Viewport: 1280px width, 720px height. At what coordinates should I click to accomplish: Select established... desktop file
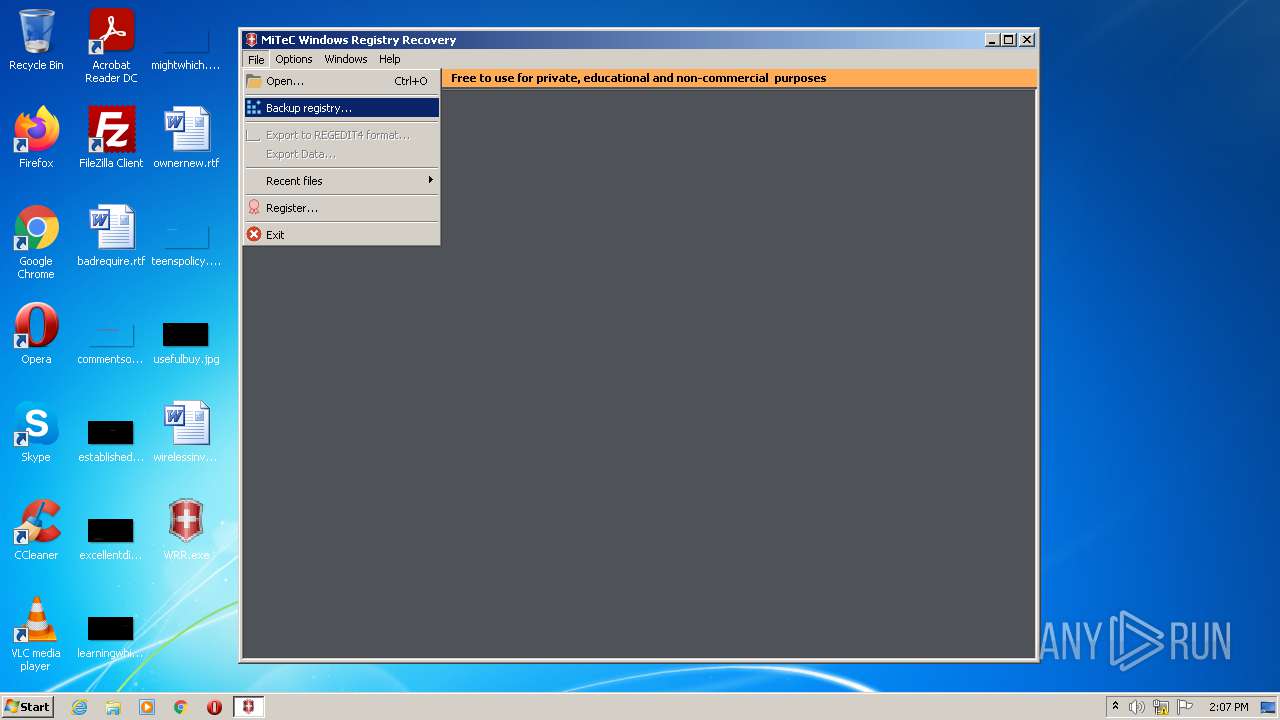[x=111, y=439]
